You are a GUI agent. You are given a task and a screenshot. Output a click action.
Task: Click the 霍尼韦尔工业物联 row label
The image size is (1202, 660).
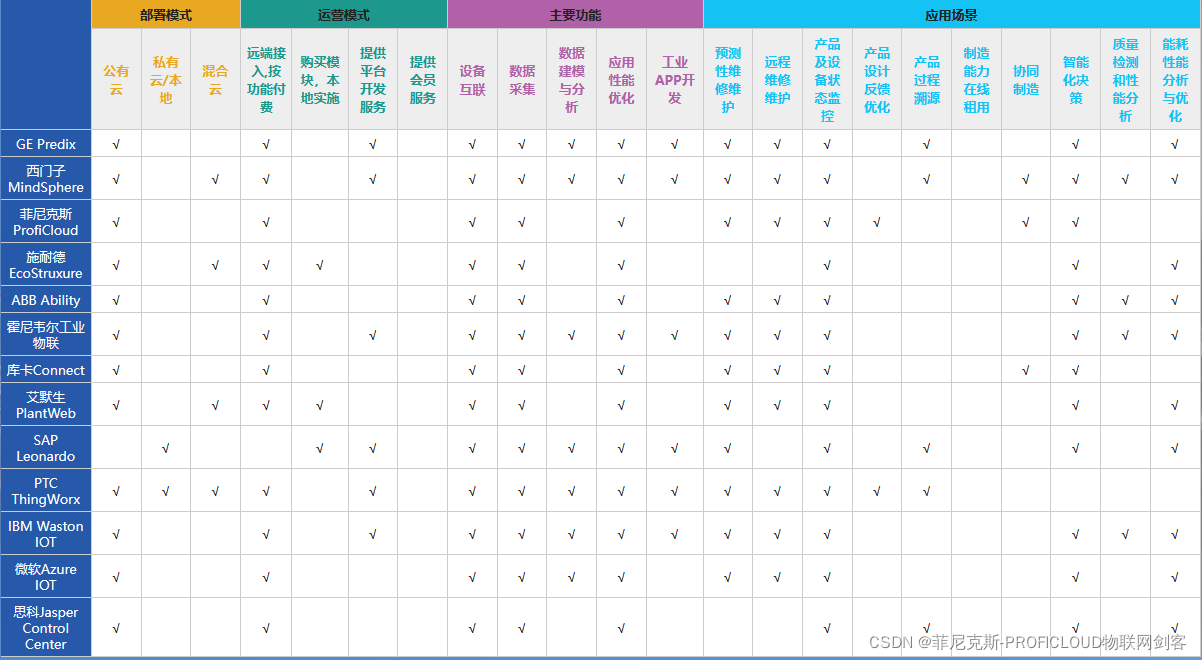point(46,335)
